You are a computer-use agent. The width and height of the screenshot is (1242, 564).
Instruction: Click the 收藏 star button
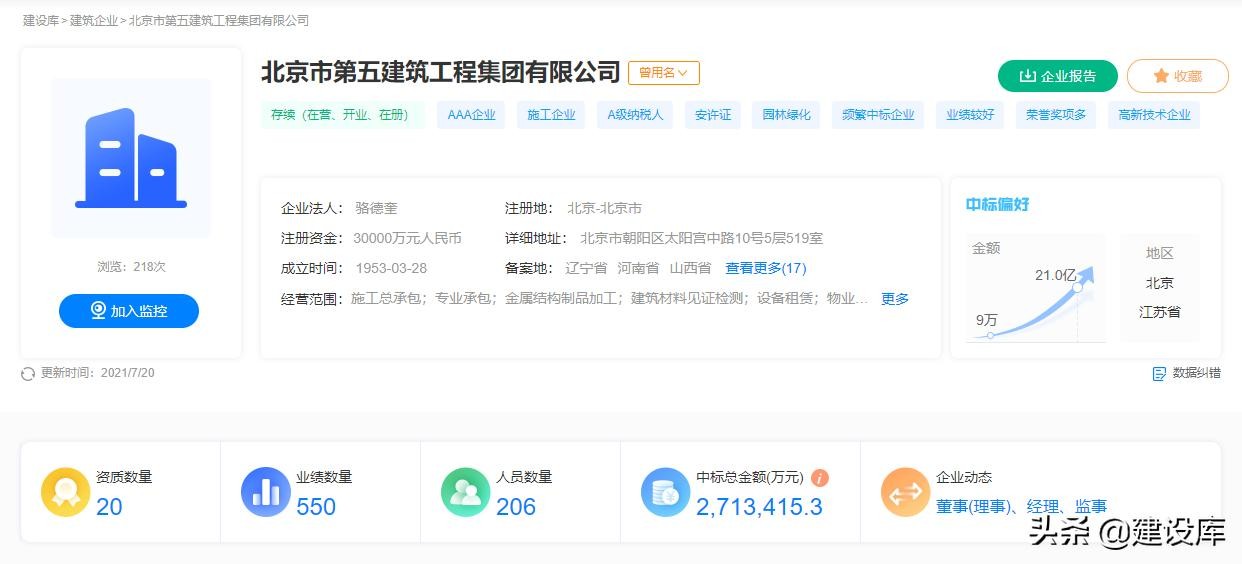click(1177, 76)
